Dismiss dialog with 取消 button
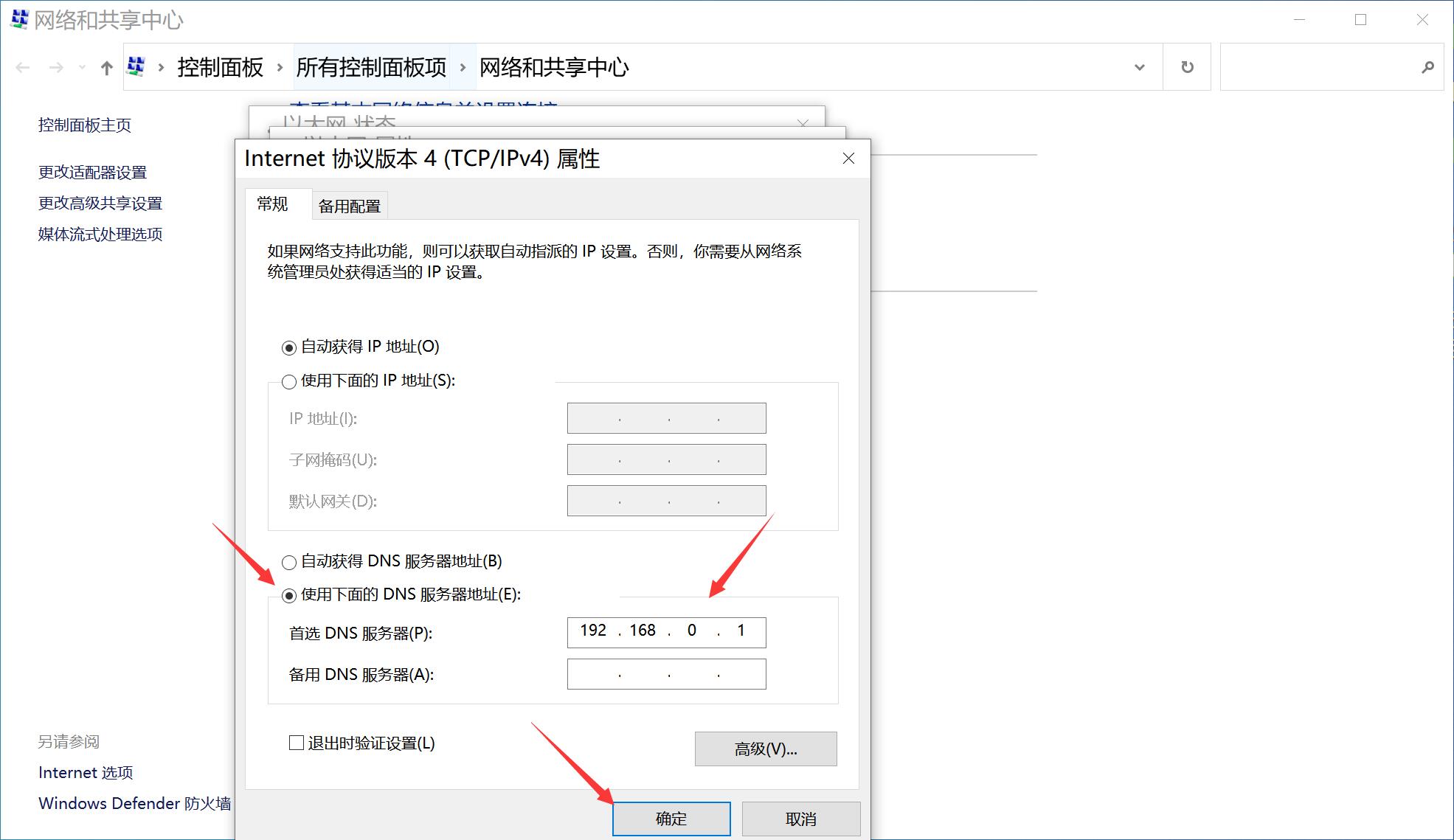The height and width of the screenshot is (840, 1454). pyautogui.click(x=801, y=819)
